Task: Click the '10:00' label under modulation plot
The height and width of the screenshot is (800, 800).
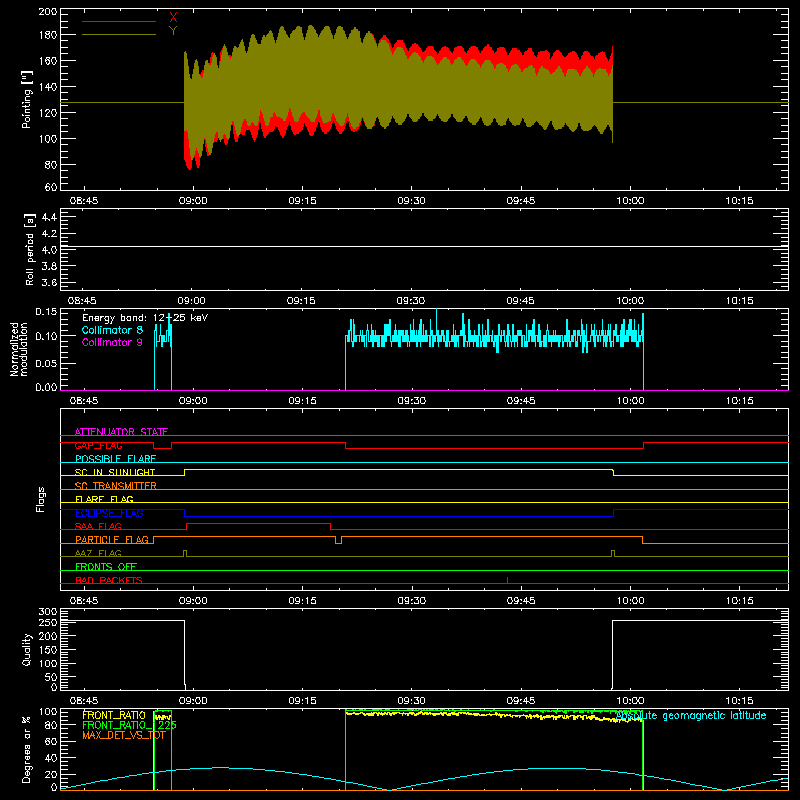Action: point(631,401)
